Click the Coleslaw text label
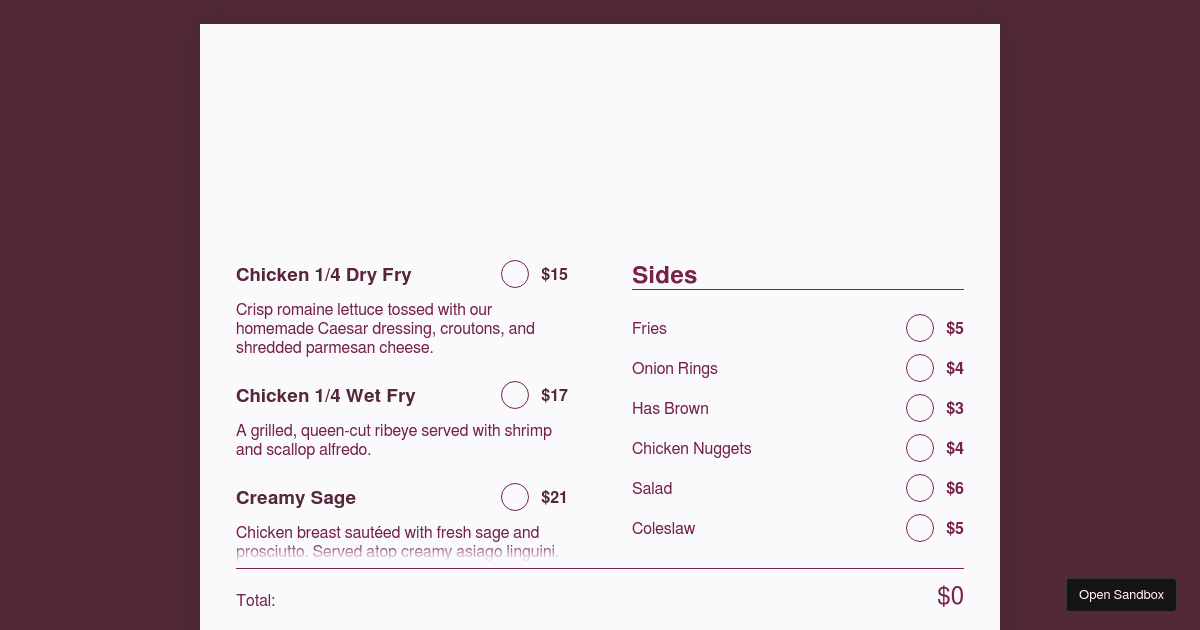The height and width of the screenshot is (630, 1200). [663, 528]
